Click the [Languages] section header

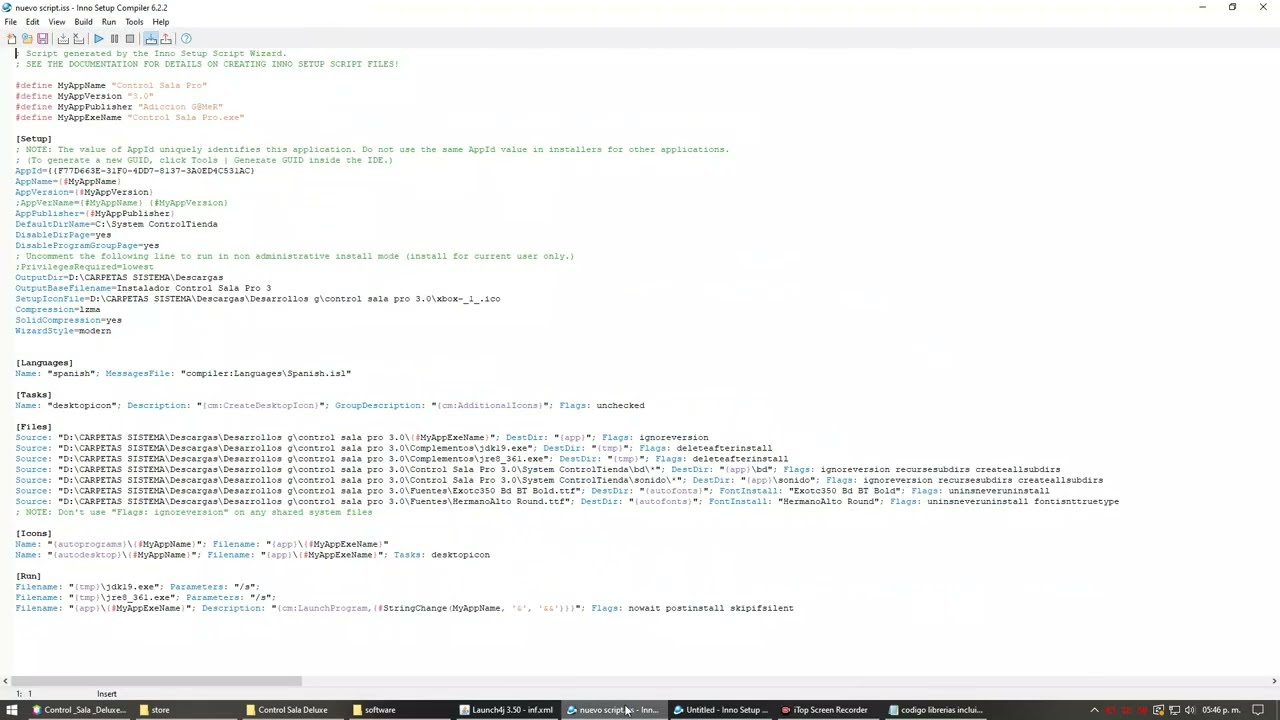click(44, 363)
